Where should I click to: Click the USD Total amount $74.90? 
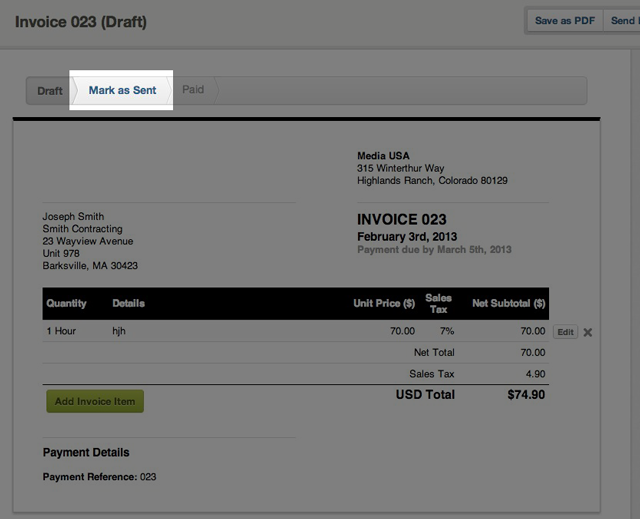click(526, 395)
